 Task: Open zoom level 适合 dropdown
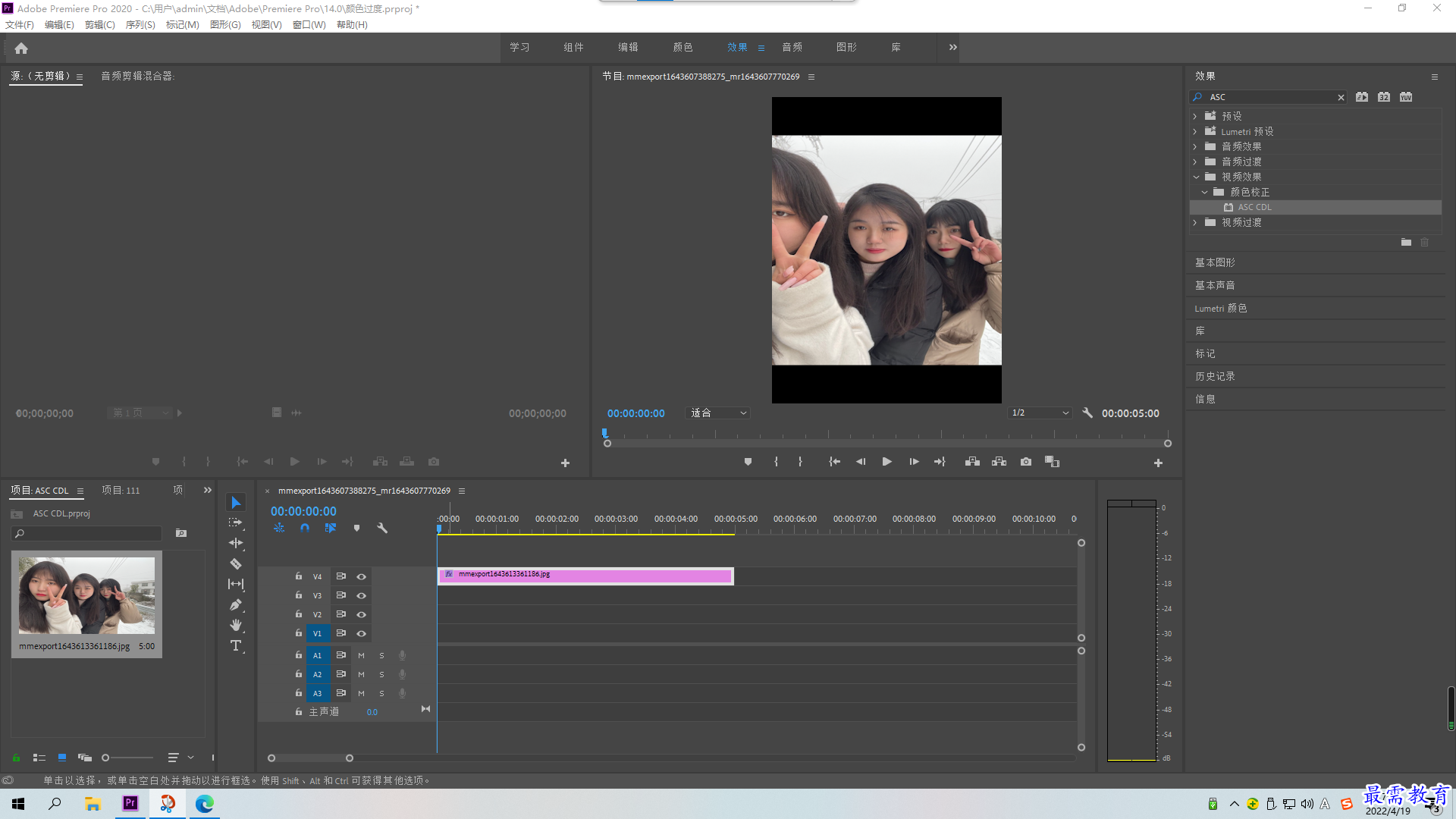pos(717,413)
